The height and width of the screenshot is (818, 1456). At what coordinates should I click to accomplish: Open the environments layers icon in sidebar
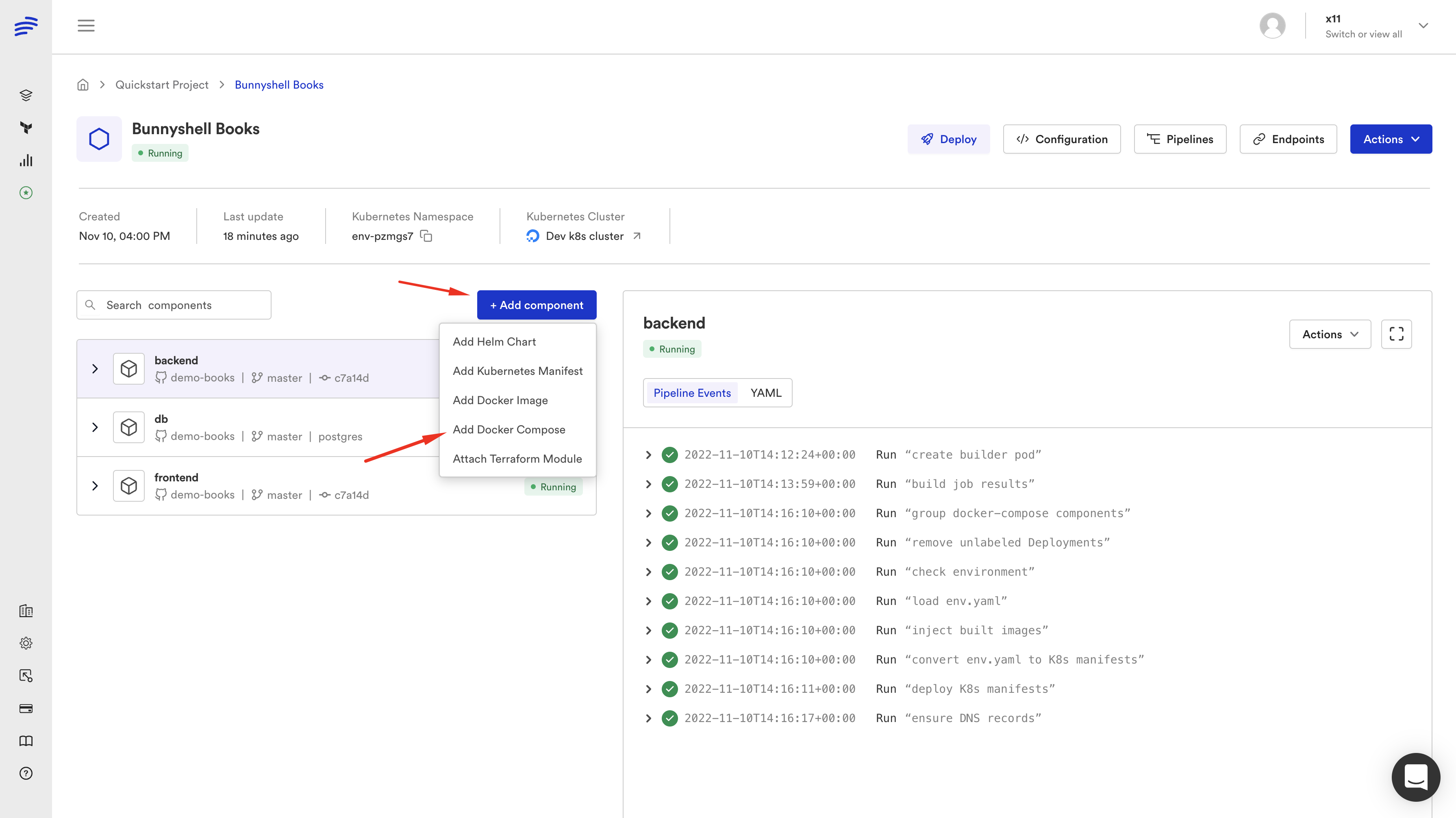(26, 95)
